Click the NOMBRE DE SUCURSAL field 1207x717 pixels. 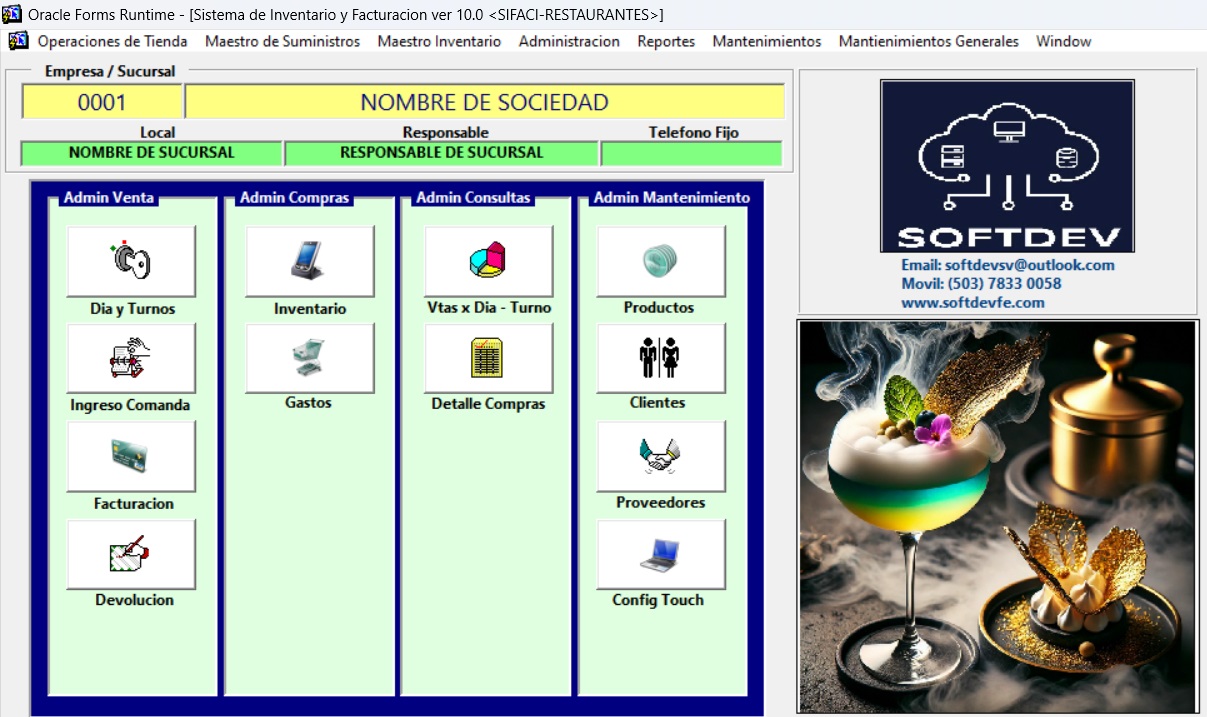pos(151,153)
